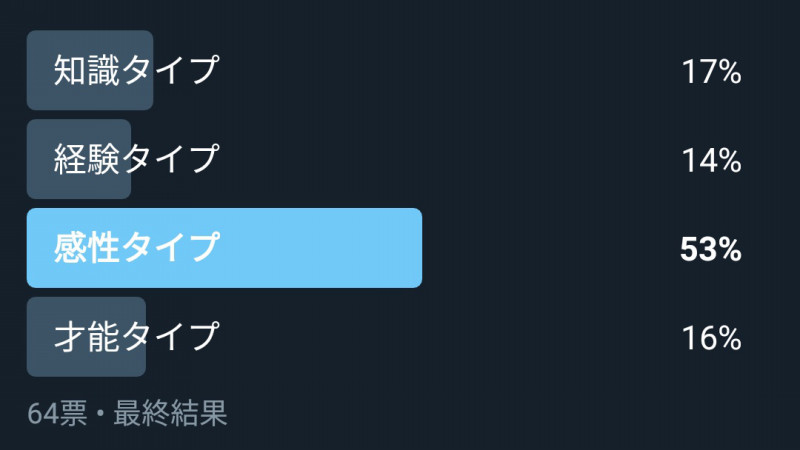The width and height of the screenshot is (800, 450).
Task: Click the 知識 kanji in first option
Action: point(87,70)
